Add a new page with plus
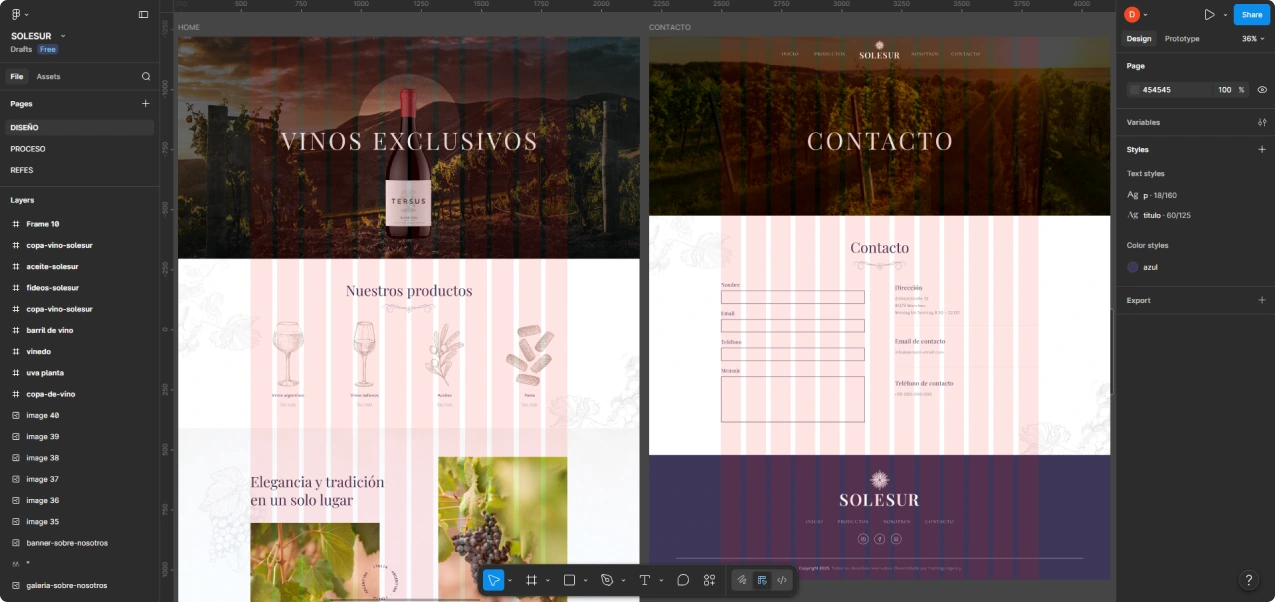Screen dimensions: 1275x602 (x=145, y=103)
